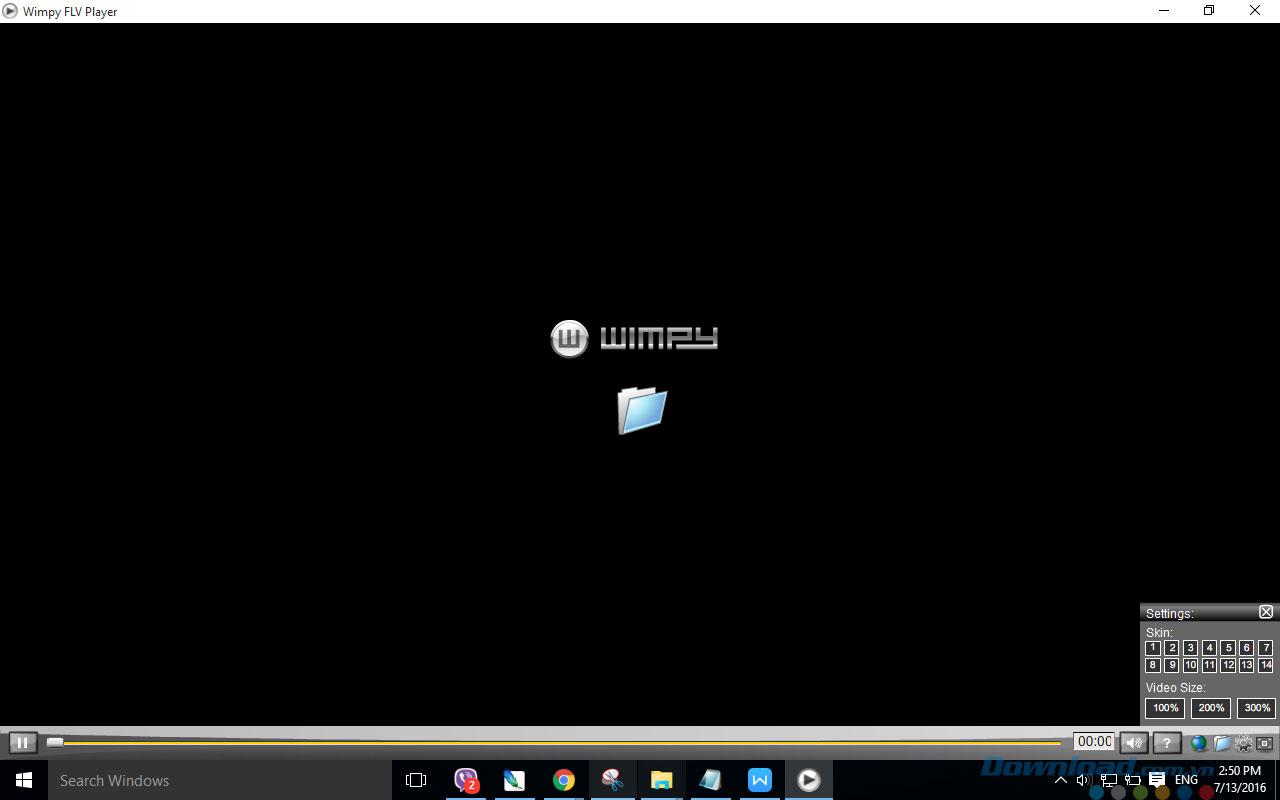Viewport: 1280px width, 800px height.
Task: Open a video via the center folder icon
Action: [642, 410]
